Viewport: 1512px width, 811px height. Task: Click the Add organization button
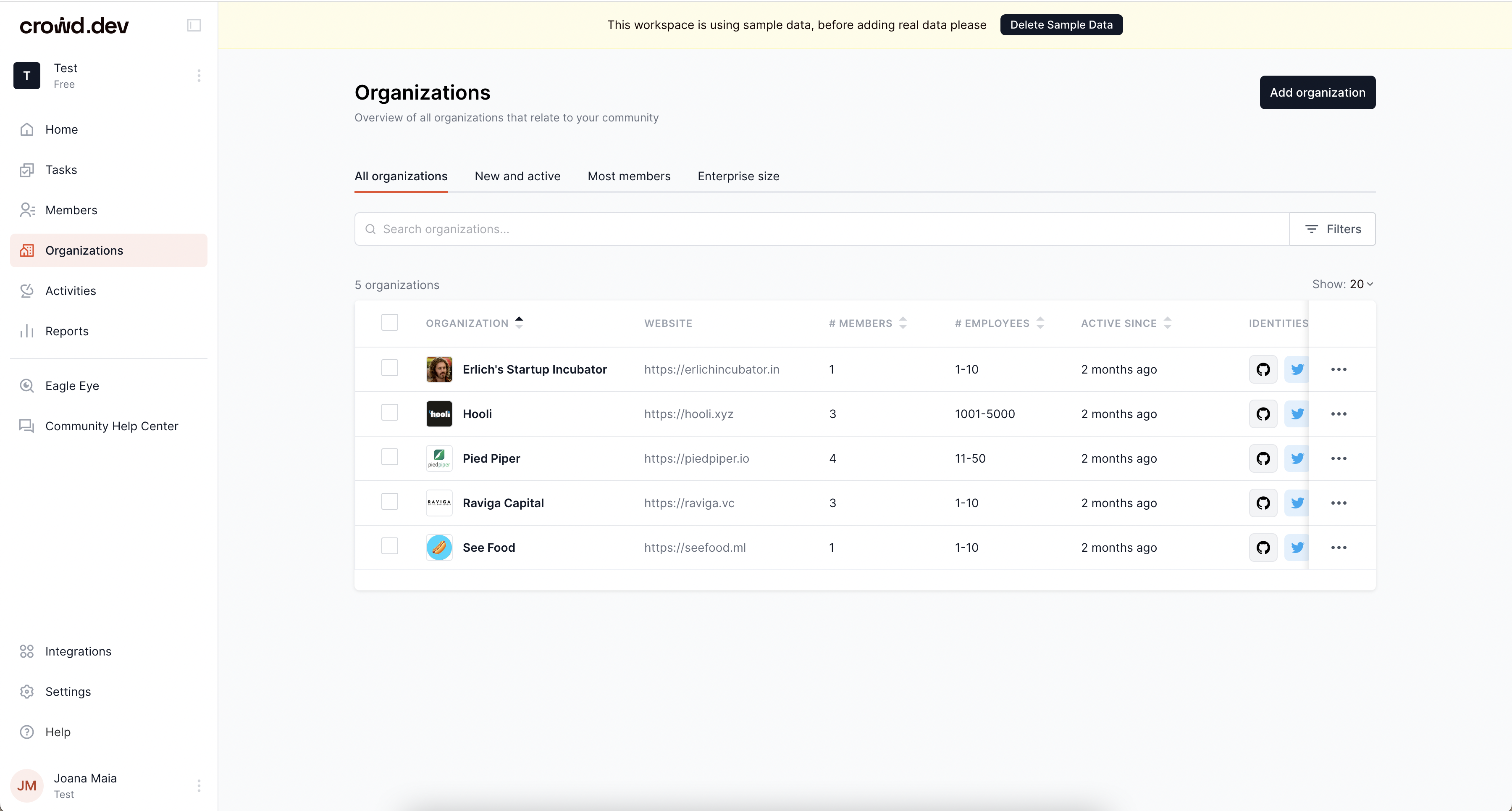point(1317,92)
